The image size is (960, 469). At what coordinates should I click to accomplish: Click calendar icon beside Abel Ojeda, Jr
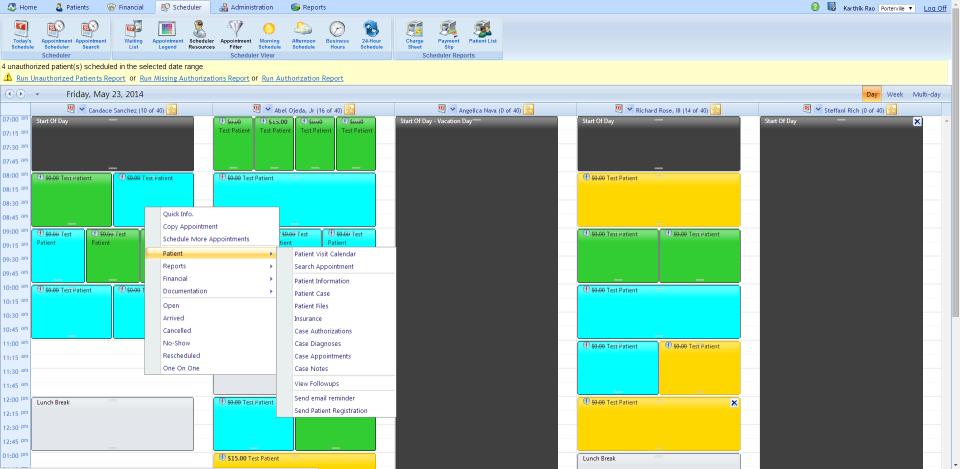[257, 109]
